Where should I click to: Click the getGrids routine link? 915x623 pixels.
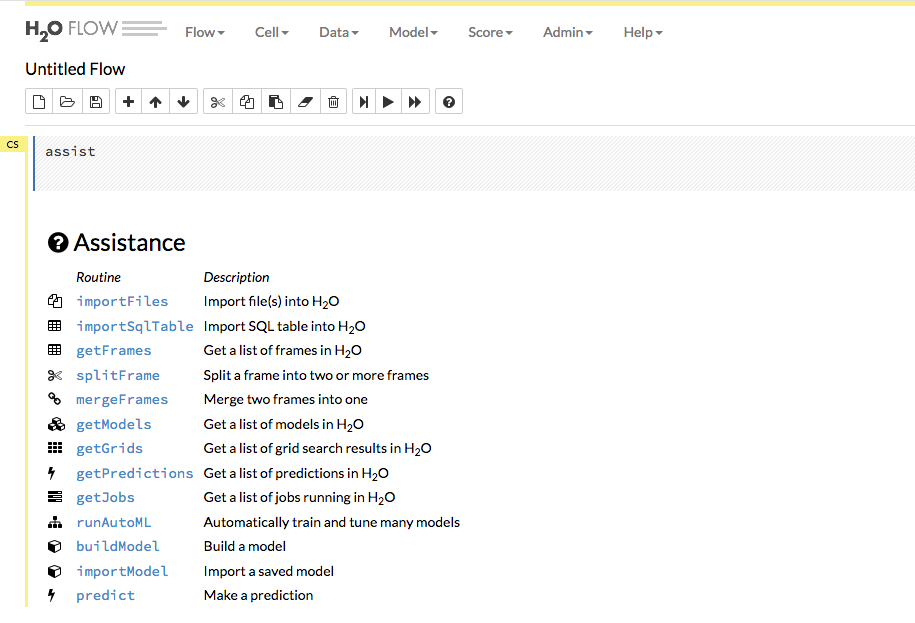(110, 449)
